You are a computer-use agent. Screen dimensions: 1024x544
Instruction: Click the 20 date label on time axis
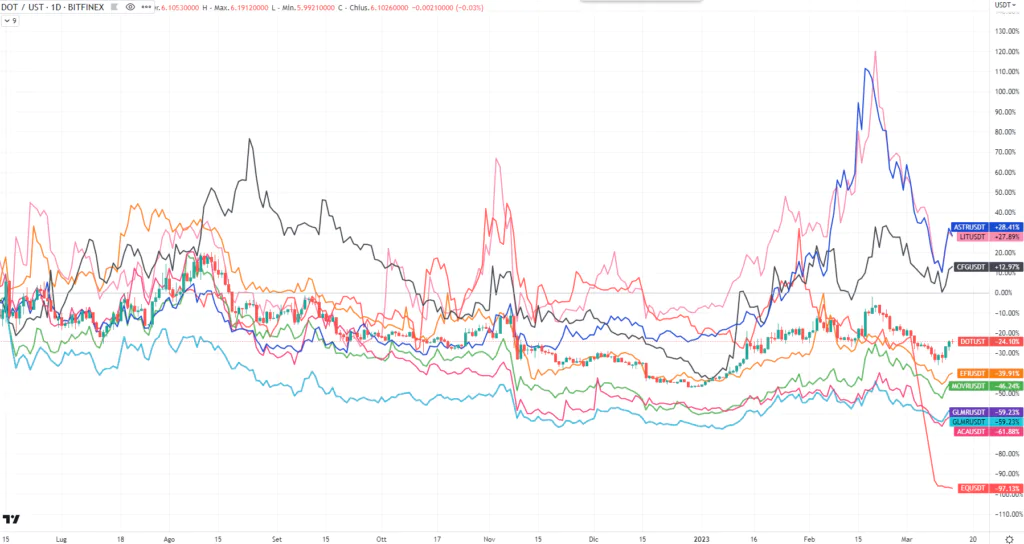click(973, 539)
